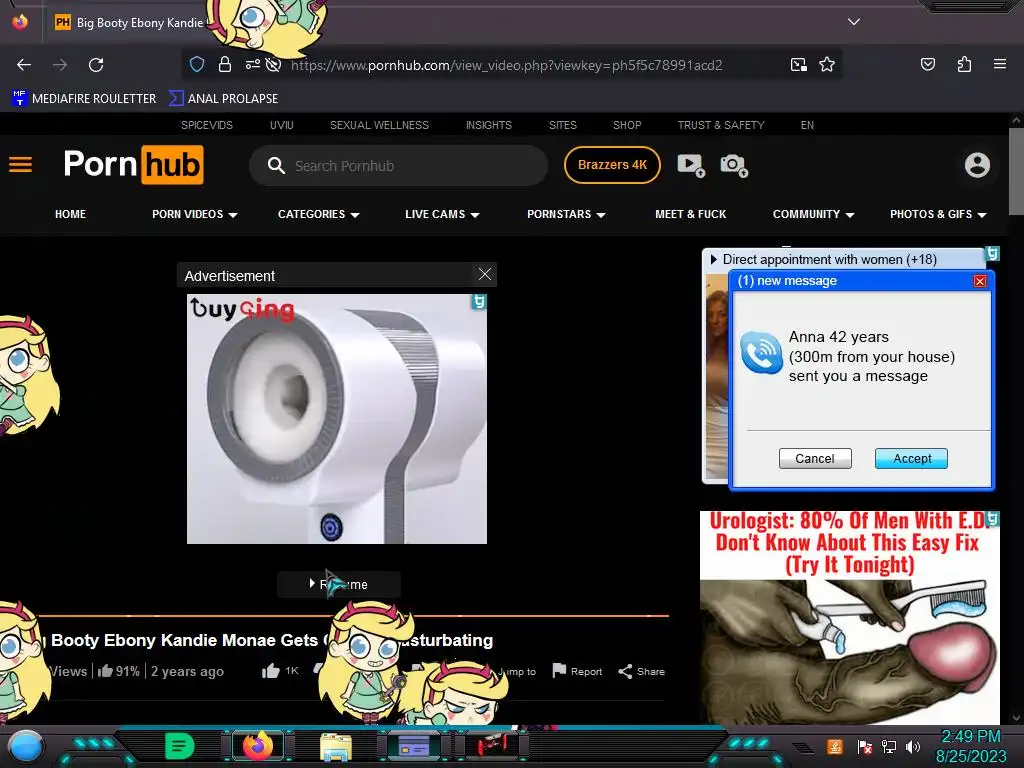Select the MEET & FUCK nav item

coord(690,214)
